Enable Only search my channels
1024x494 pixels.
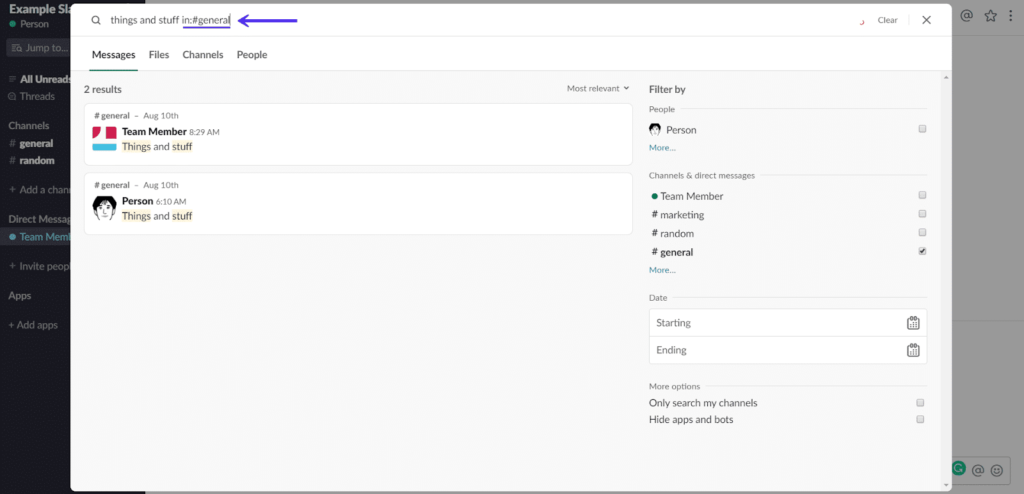(920, 403)
